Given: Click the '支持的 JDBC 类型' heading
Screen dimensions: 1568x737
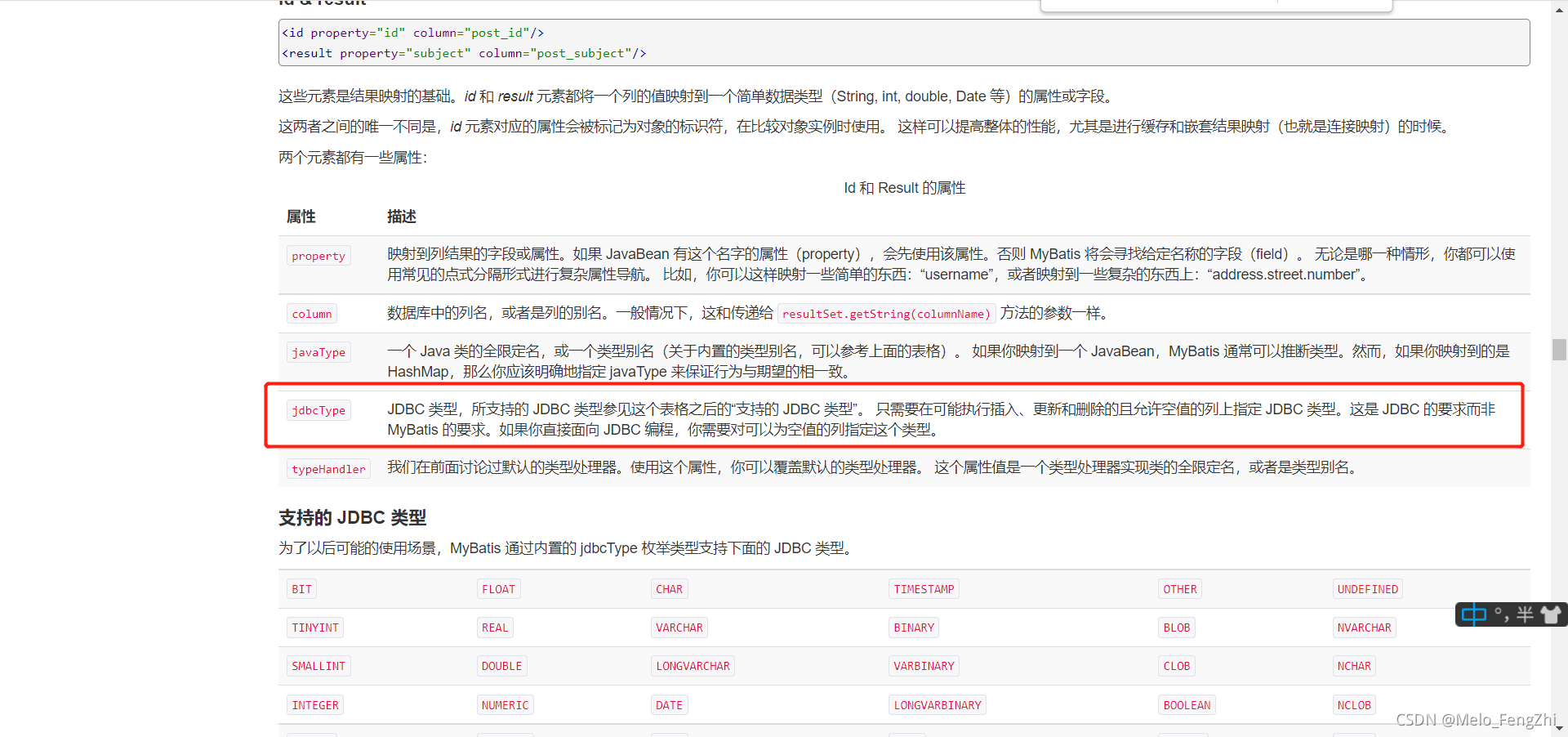Looking at the screenshot, I should [x=352, y=518].
